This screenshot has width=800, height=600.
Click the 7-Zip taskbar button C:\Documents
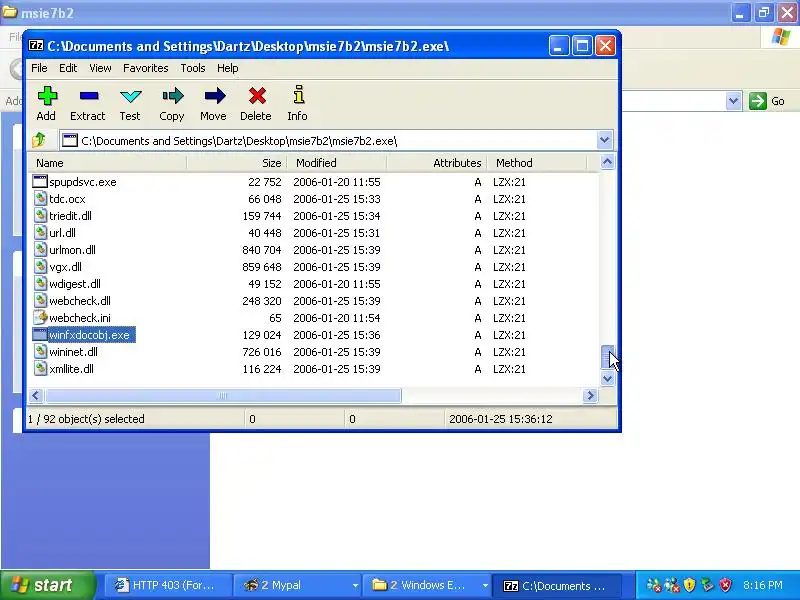point(556,585)
